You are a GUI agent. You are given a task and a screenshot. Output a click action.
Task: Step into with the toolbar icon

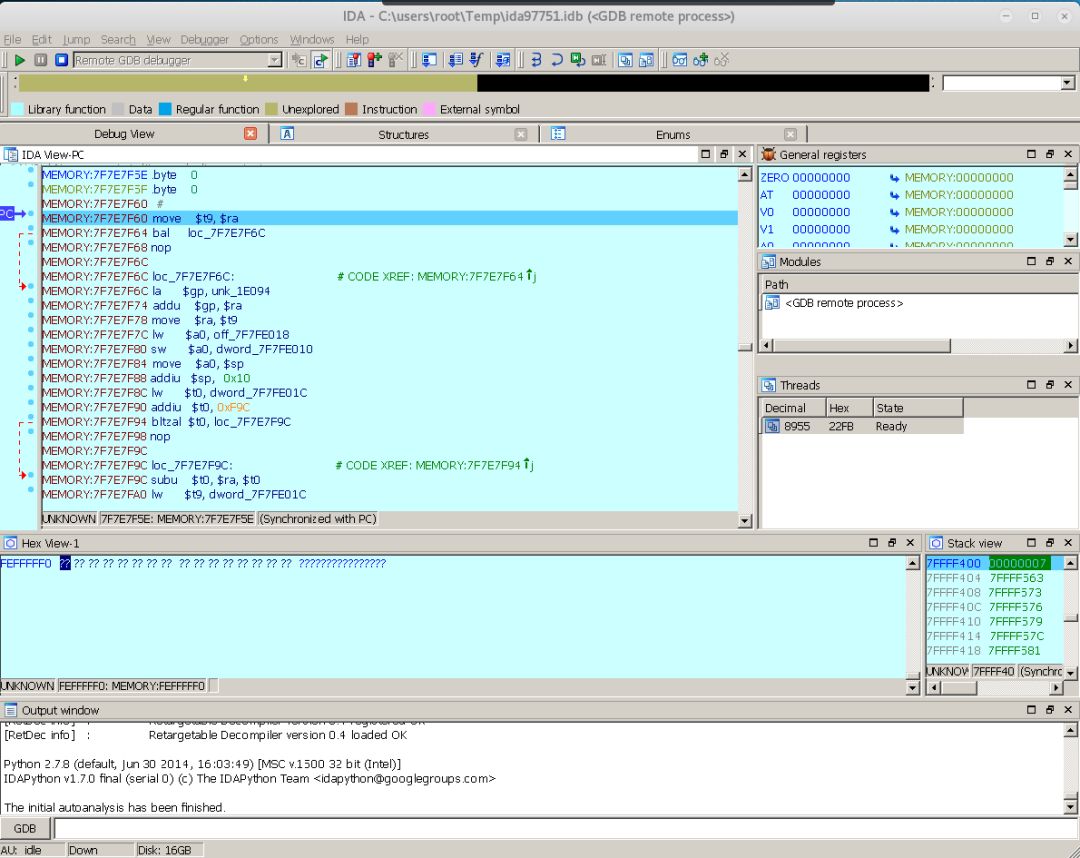(x=537, y=60)
